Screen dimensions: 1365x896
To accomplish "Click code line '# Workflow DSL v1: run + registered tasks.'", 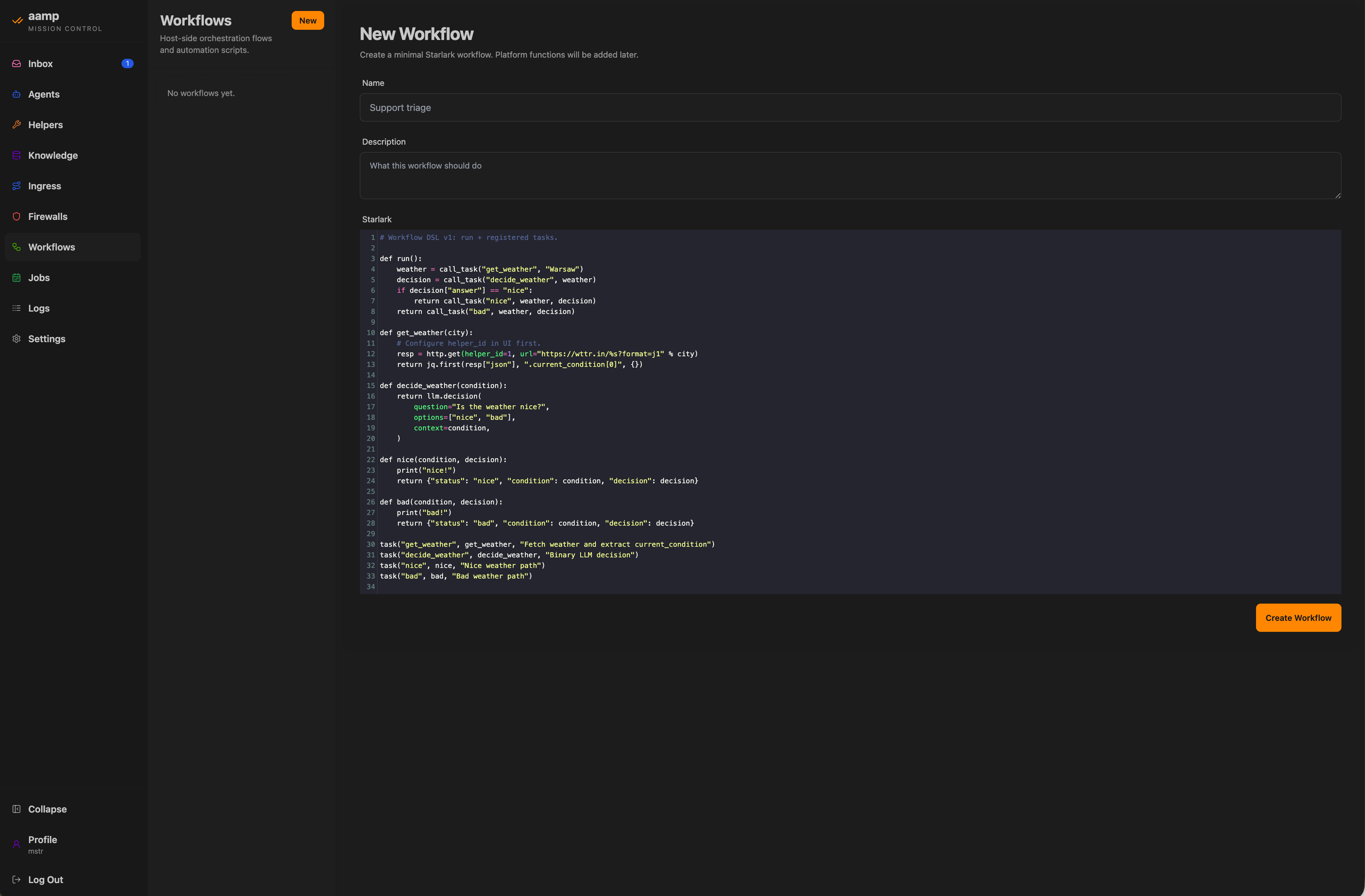I will (x=468, y=238).
